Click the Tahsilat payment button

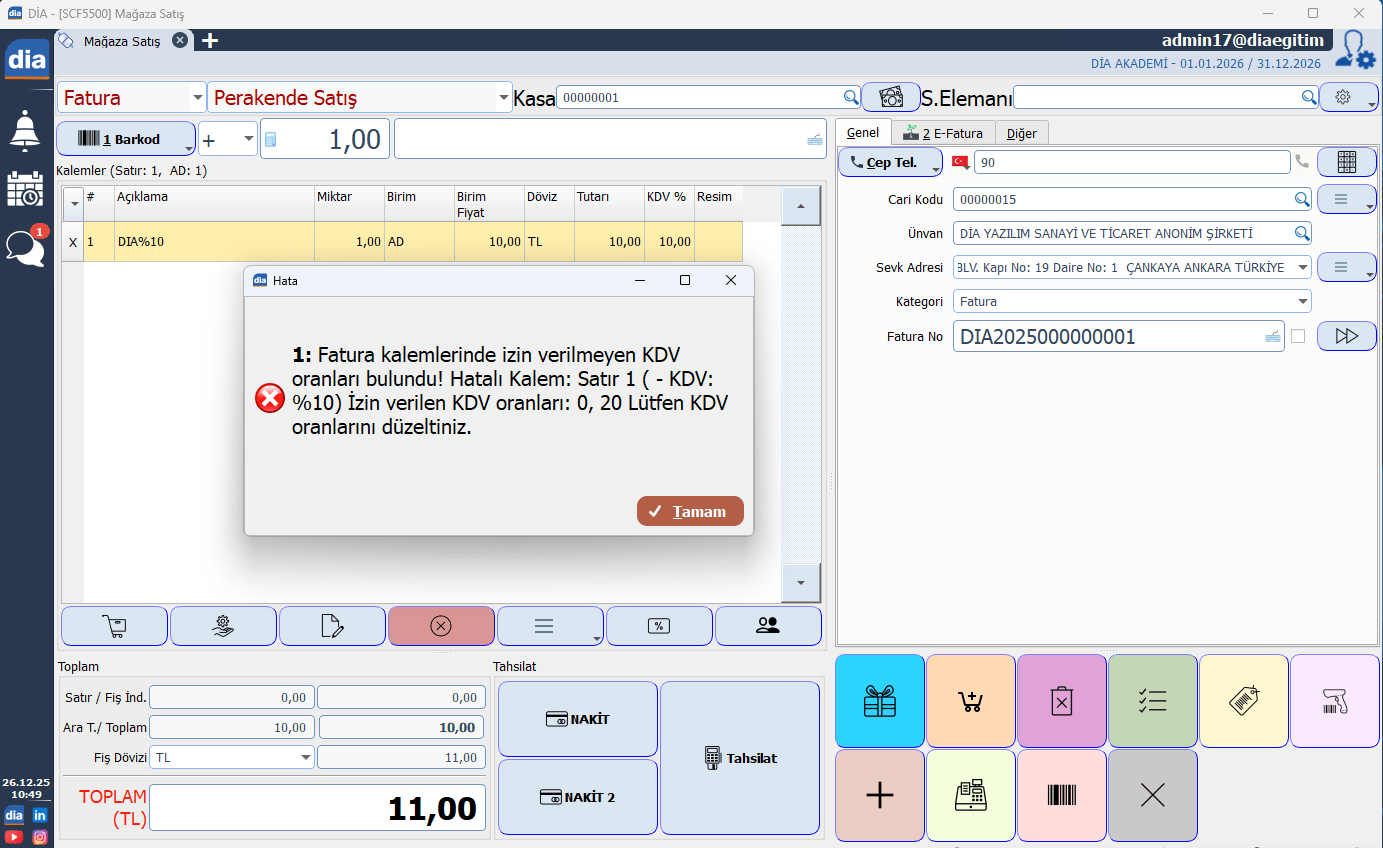coord(740,758)
